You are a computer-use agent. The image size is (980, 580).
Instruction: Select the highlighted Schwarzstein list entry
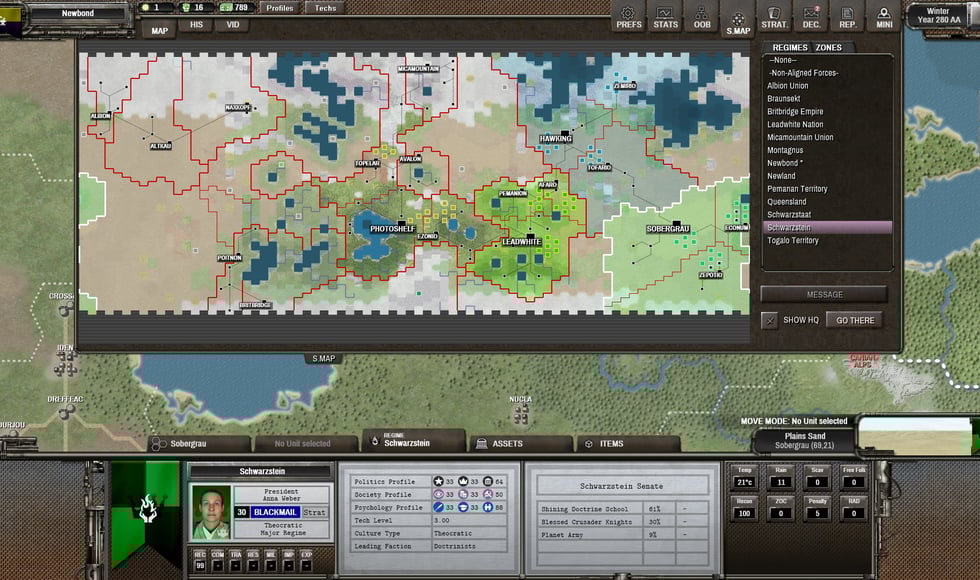click(828, 228)
